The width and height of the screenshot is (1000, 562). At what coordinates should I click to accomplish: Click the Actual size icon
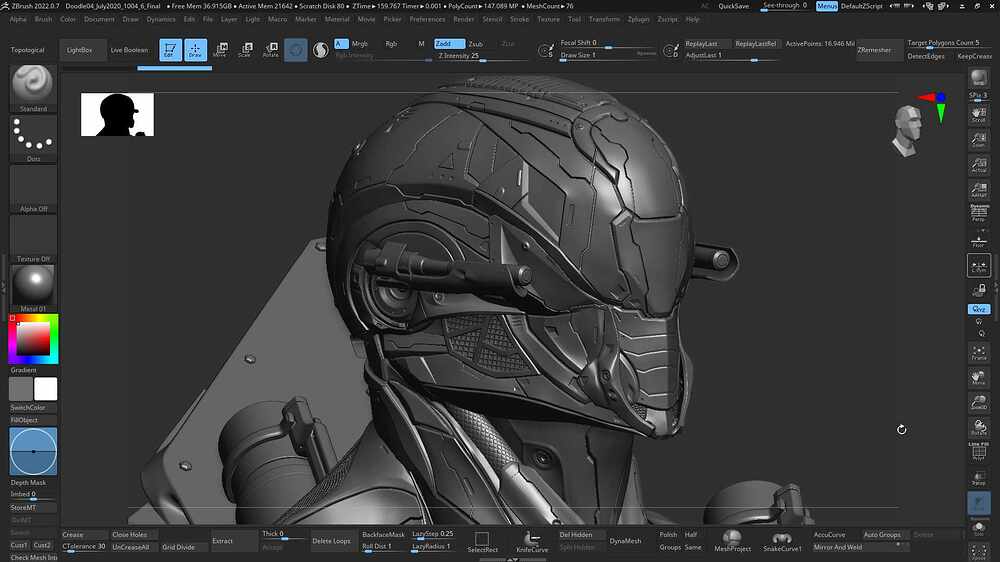(x=978, y=165)
